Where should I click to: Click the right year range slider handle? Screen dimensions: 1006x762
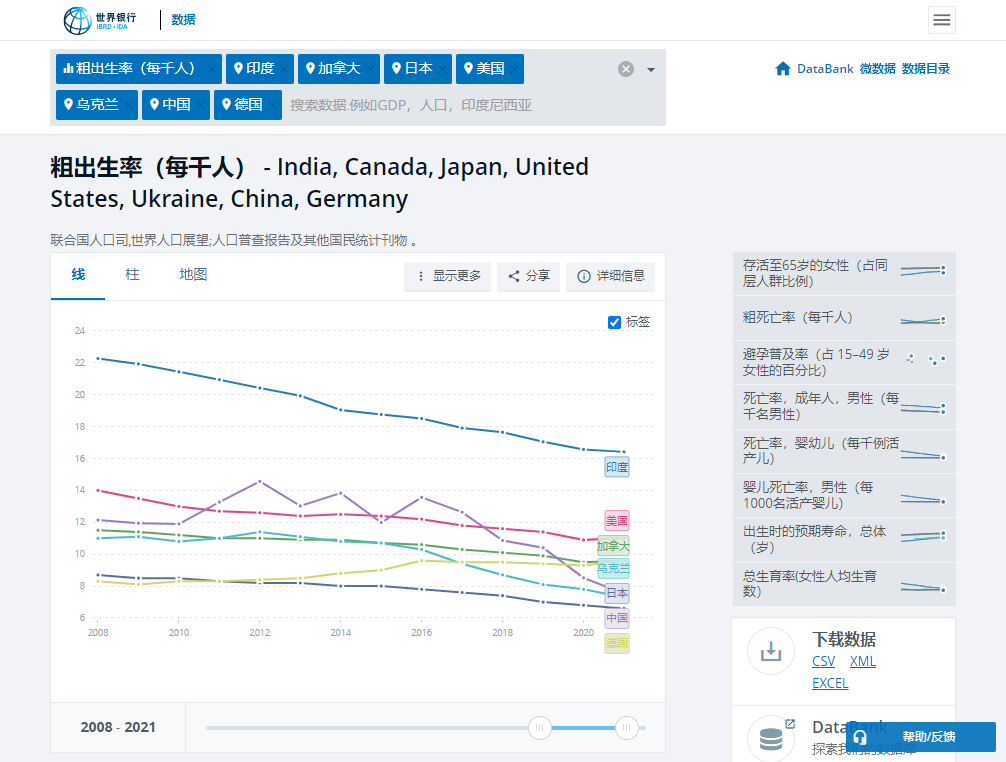[x=626, y=727]
